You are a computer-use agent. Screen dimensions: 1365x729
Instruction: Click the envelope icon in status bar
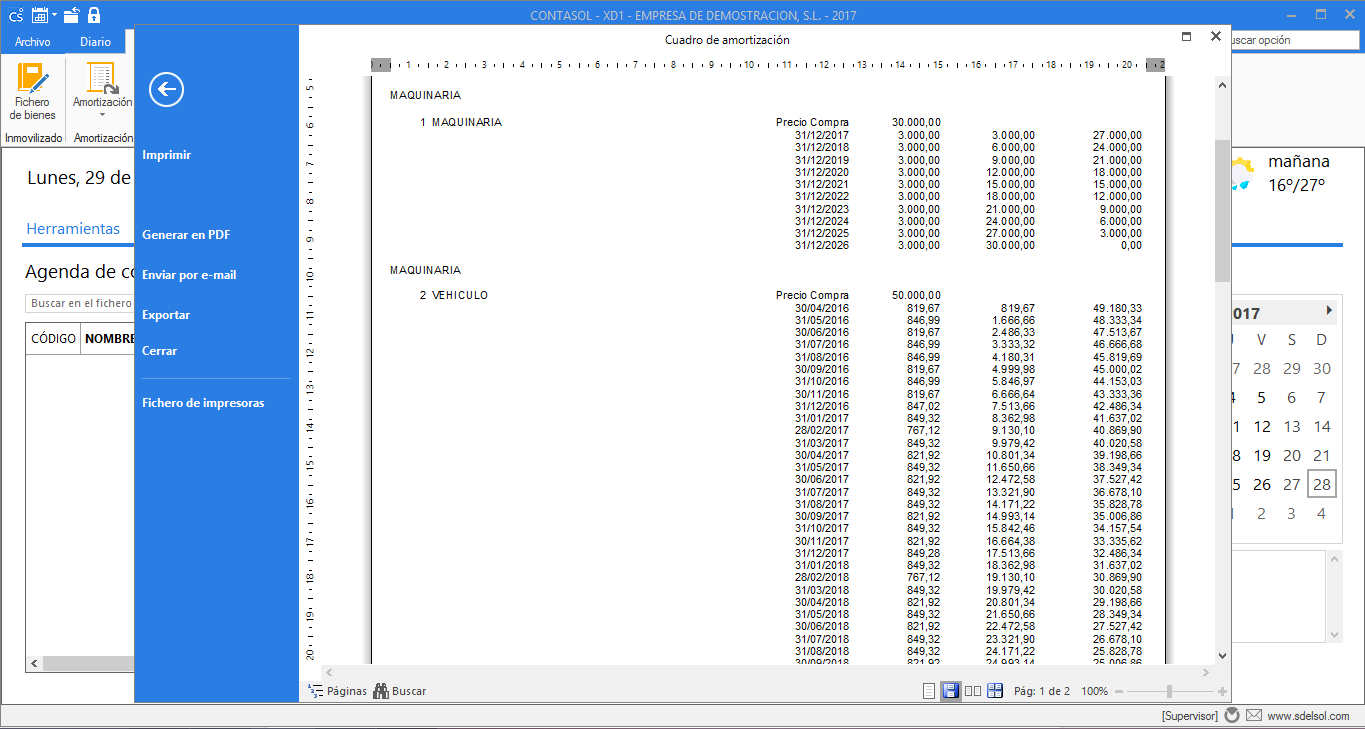pyautogui.click(x=1254, y=716)
